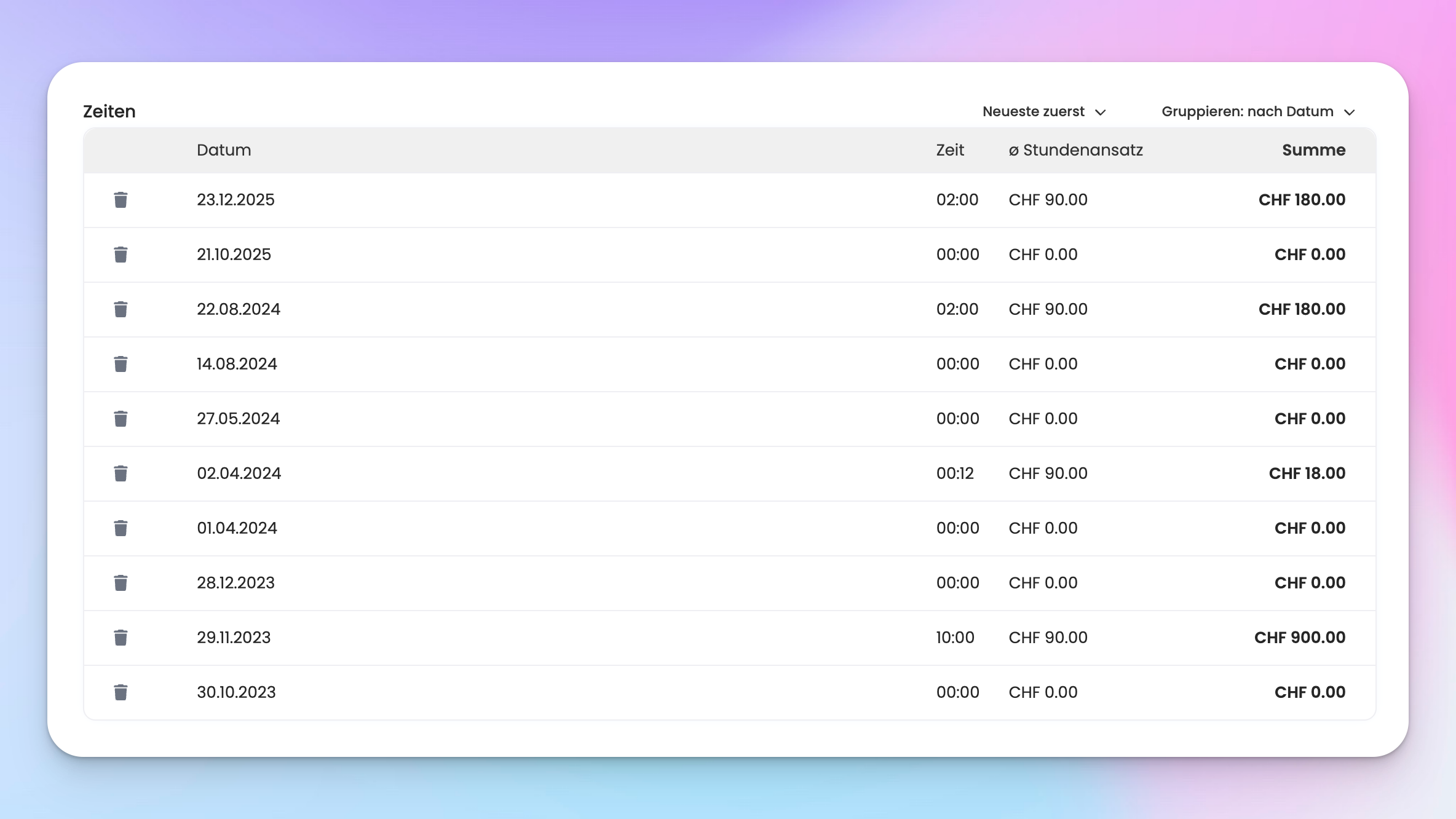Delete the 02.04.2024 time entry
The image size is (1456, 819).
tap(121, 473)
